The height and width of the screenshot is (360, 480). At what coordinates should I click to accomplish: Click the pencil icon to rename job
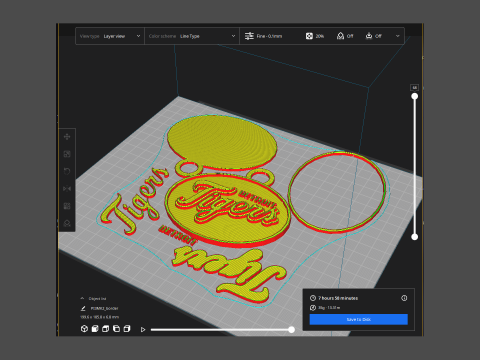pyautogui.click(x=83, y=308)
